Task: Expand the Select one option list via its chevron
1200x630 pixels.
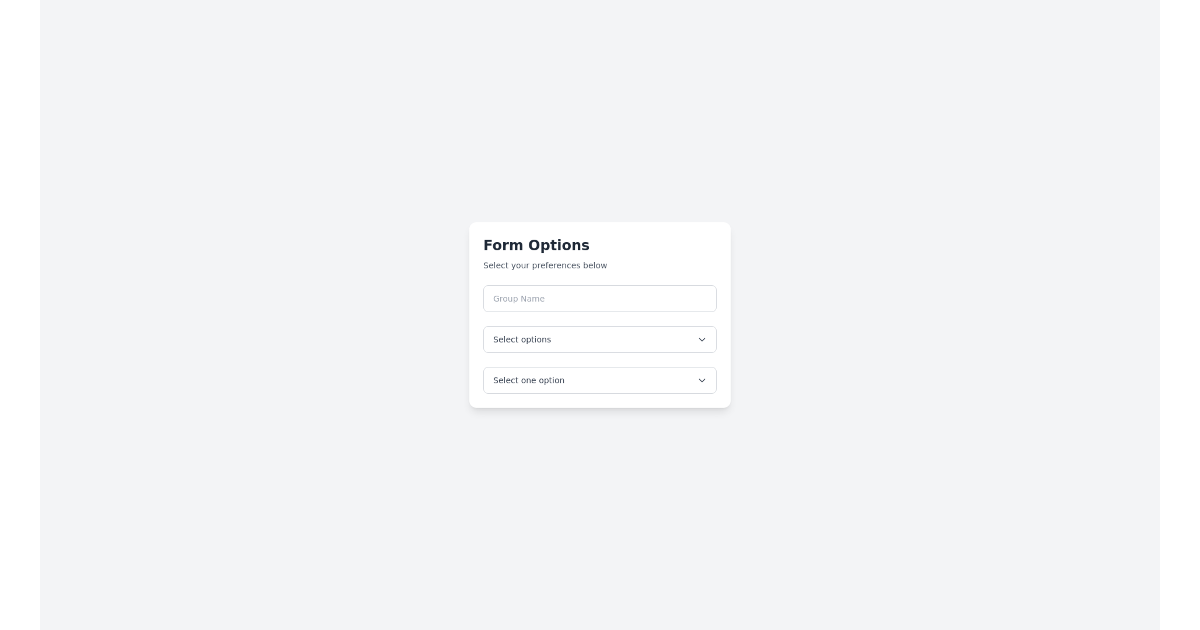Action: [x=702, y=380]
